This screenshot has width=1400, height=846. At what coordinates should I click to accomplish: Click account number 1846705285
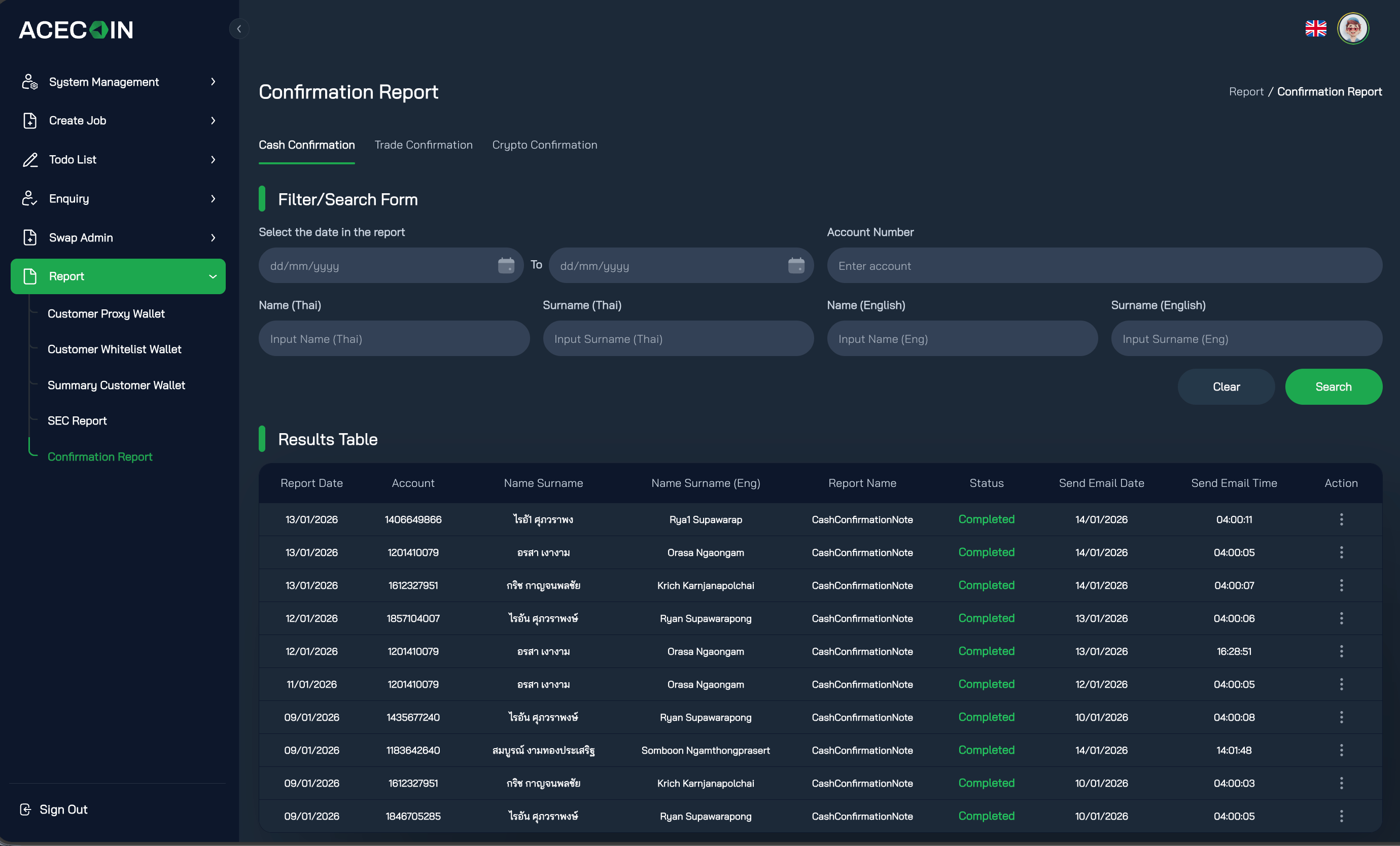(413, 816)
